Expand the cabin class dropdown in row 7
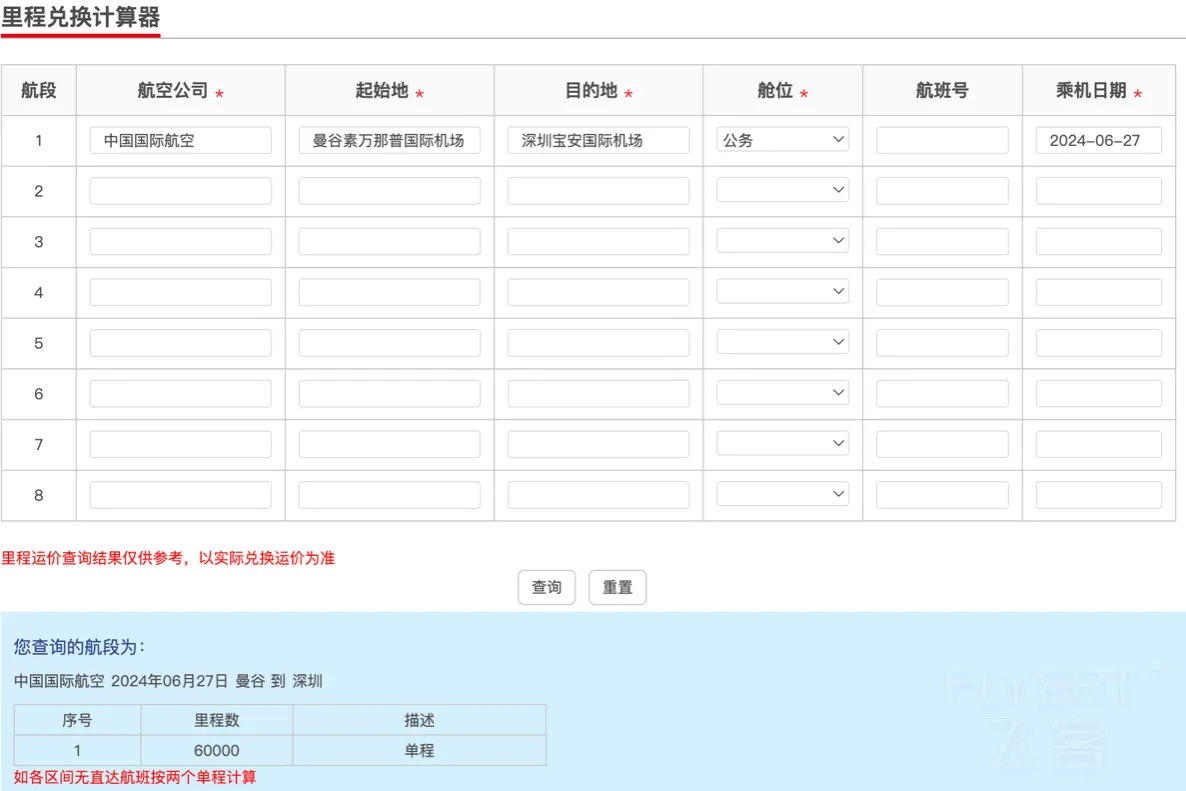 click(782, 444)
